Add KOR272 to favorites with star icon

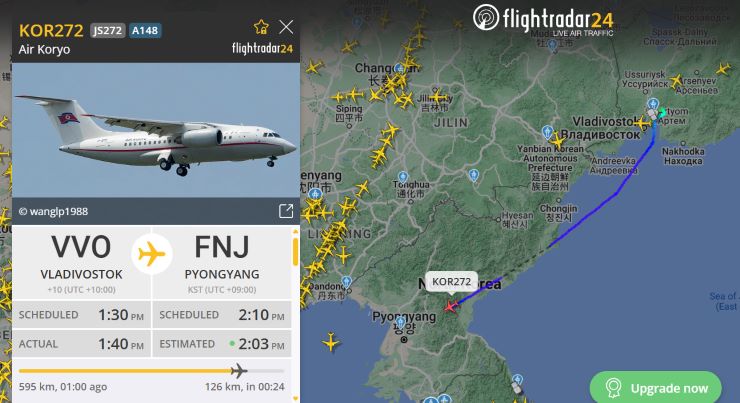(261, 27)
